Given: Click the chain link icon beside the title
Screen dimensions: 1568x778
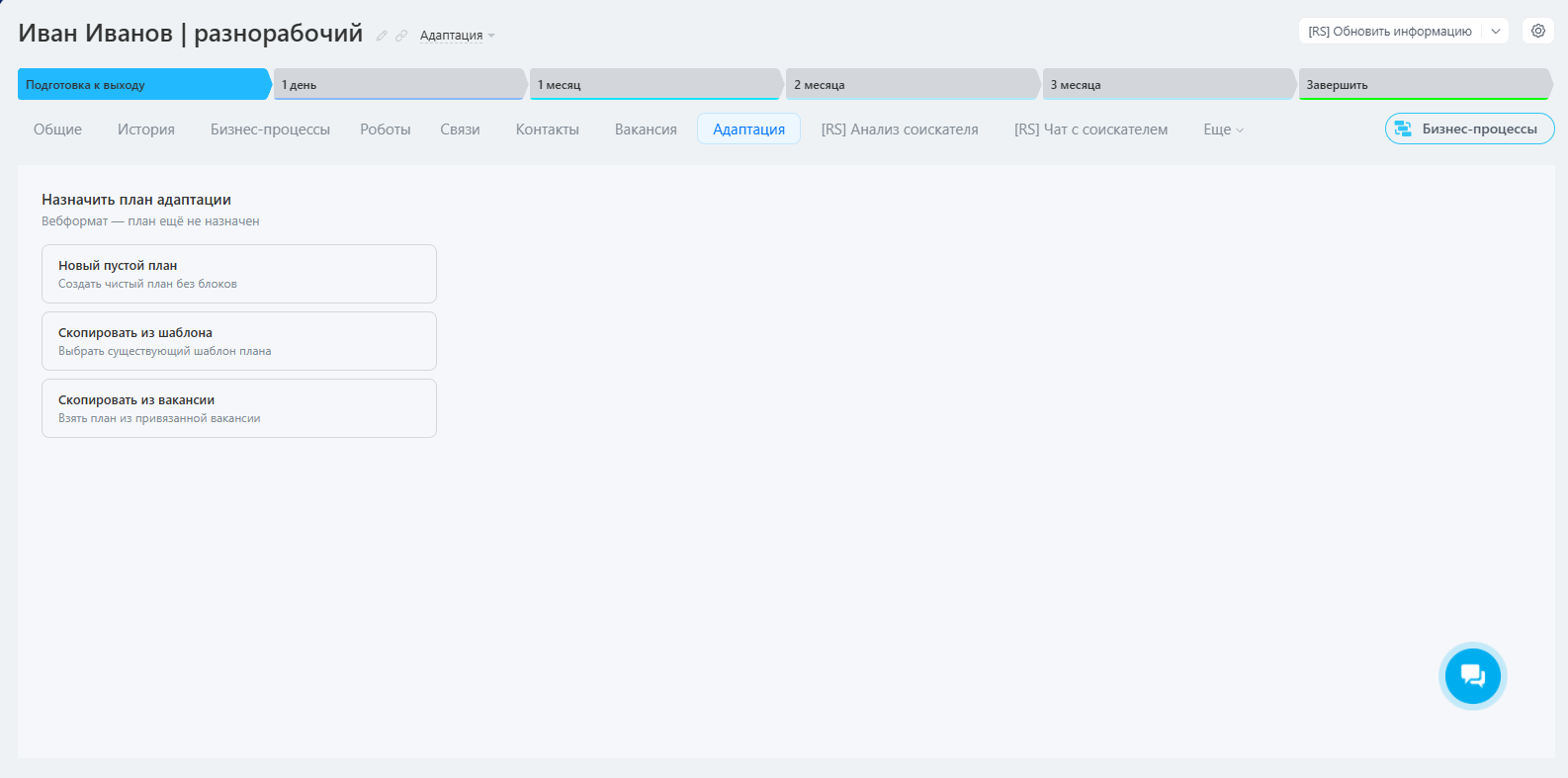Looking at the screenshot, I should click(401, 36).
